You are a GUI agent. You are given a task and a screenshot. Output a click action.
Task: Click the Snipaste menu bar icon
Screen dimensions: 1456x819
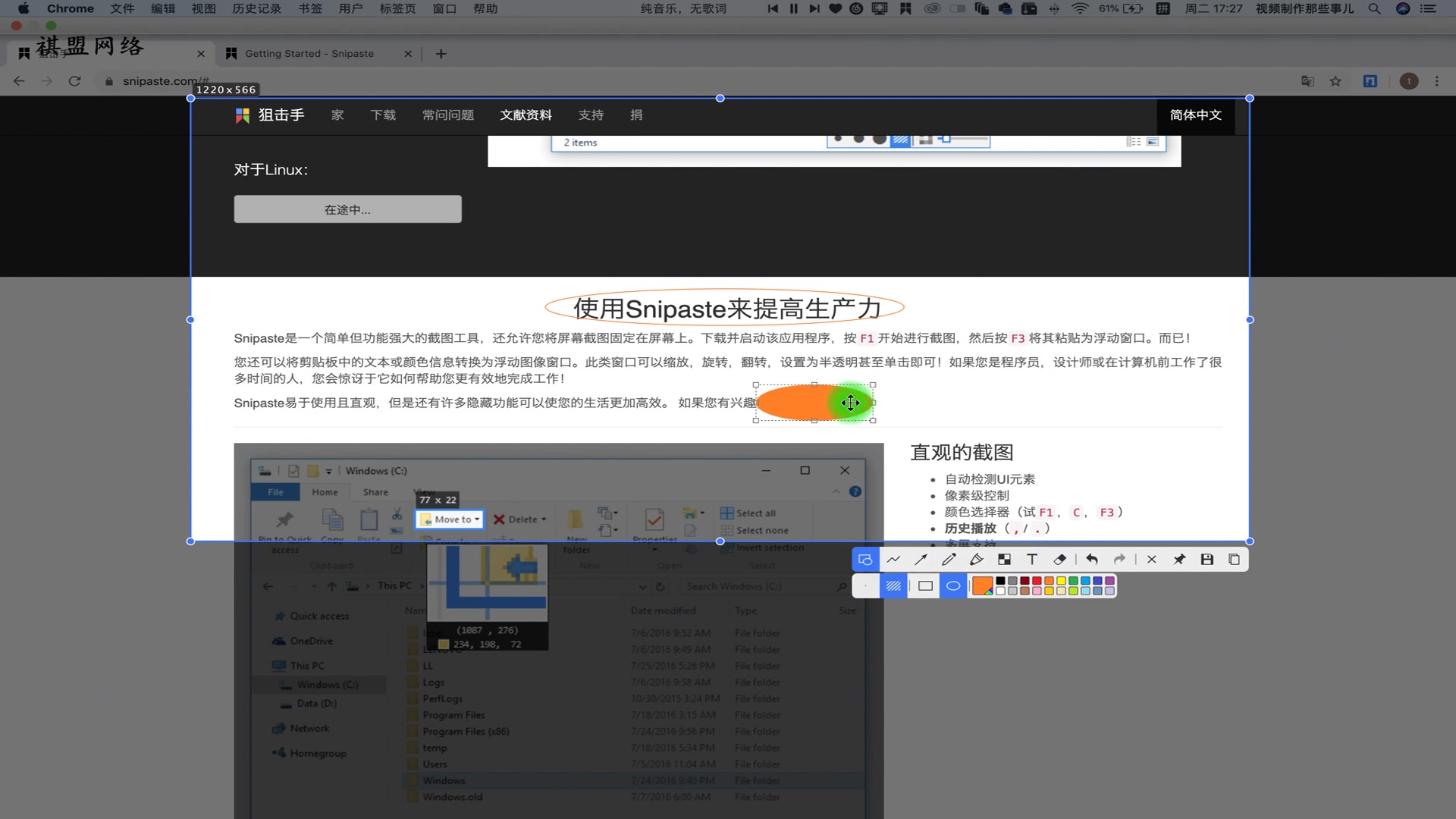pyautogui.click(x=905, y=8)
